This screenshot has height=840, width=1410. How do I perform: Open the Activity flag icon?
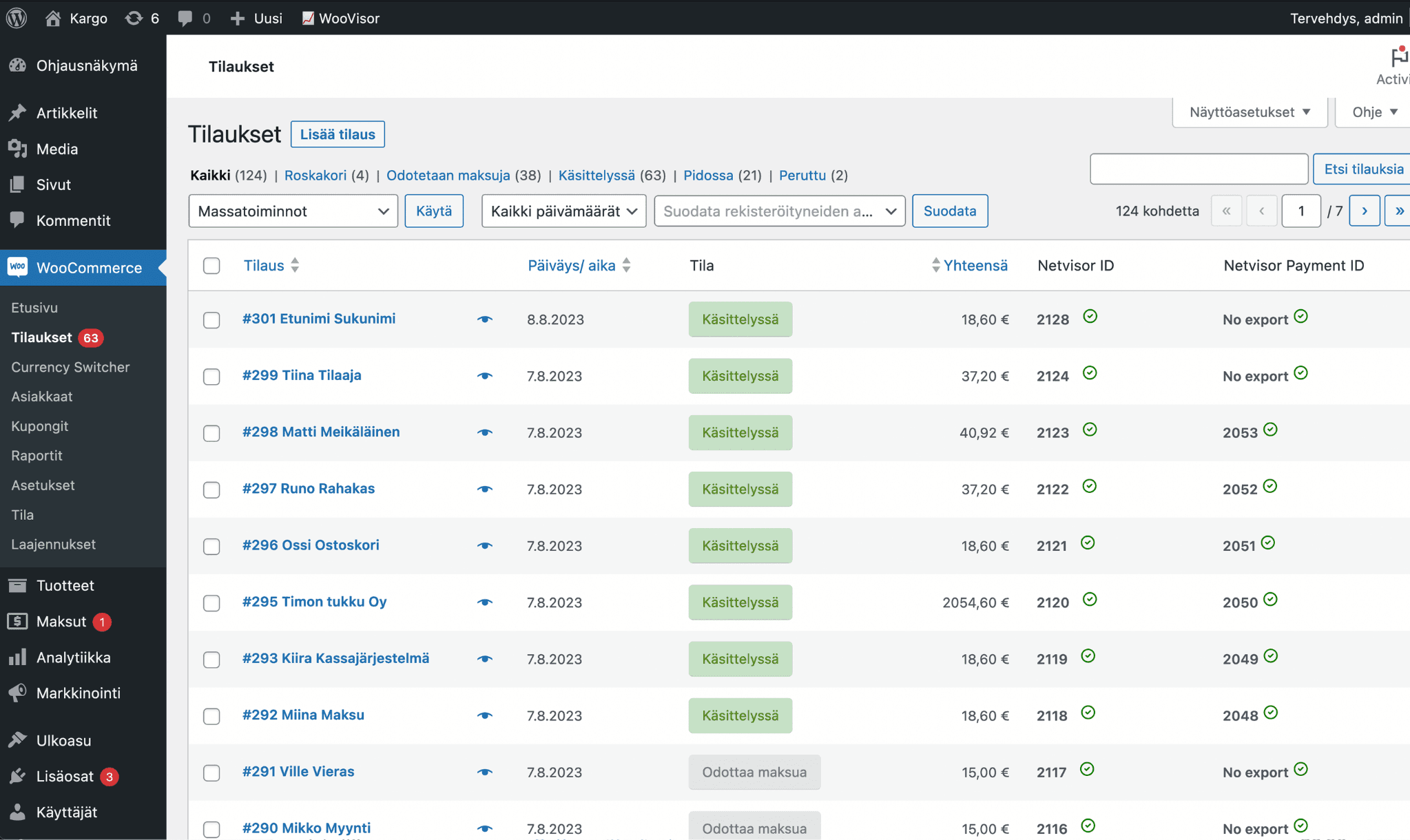click(1398, 58)
